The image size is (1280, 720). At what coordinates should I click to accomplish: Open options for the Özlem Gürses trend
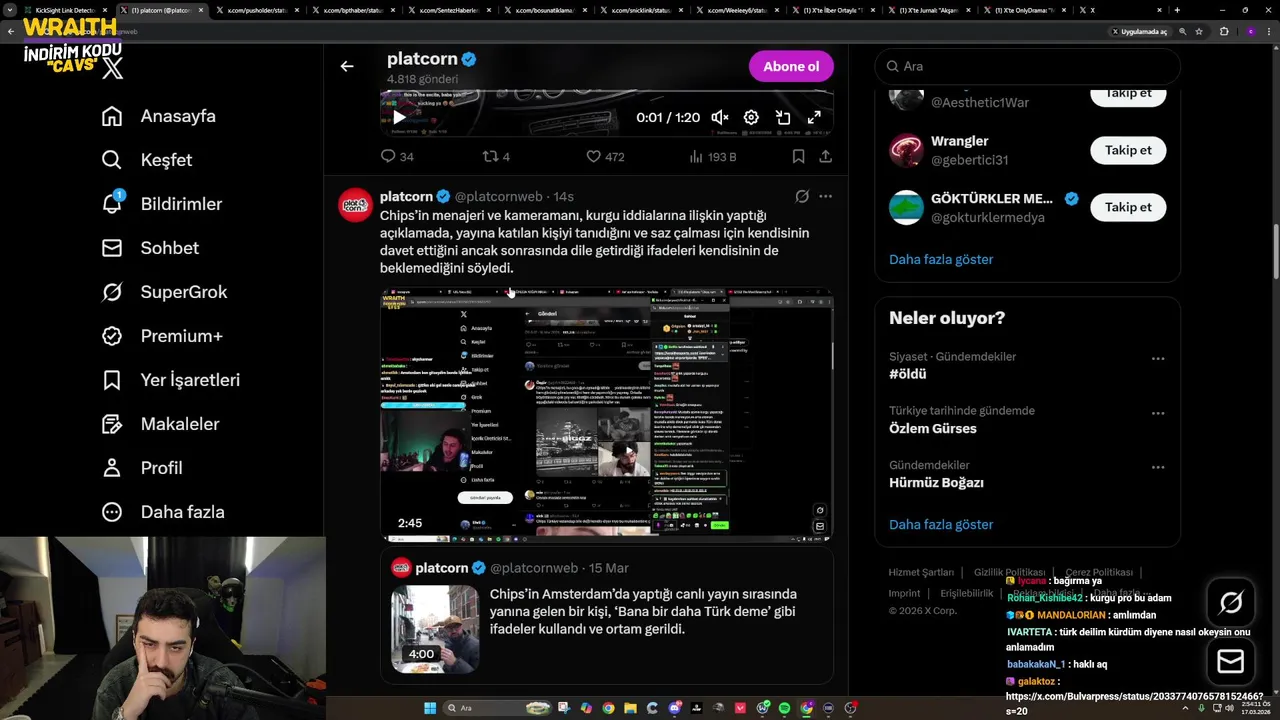[x=1158, y=412]
